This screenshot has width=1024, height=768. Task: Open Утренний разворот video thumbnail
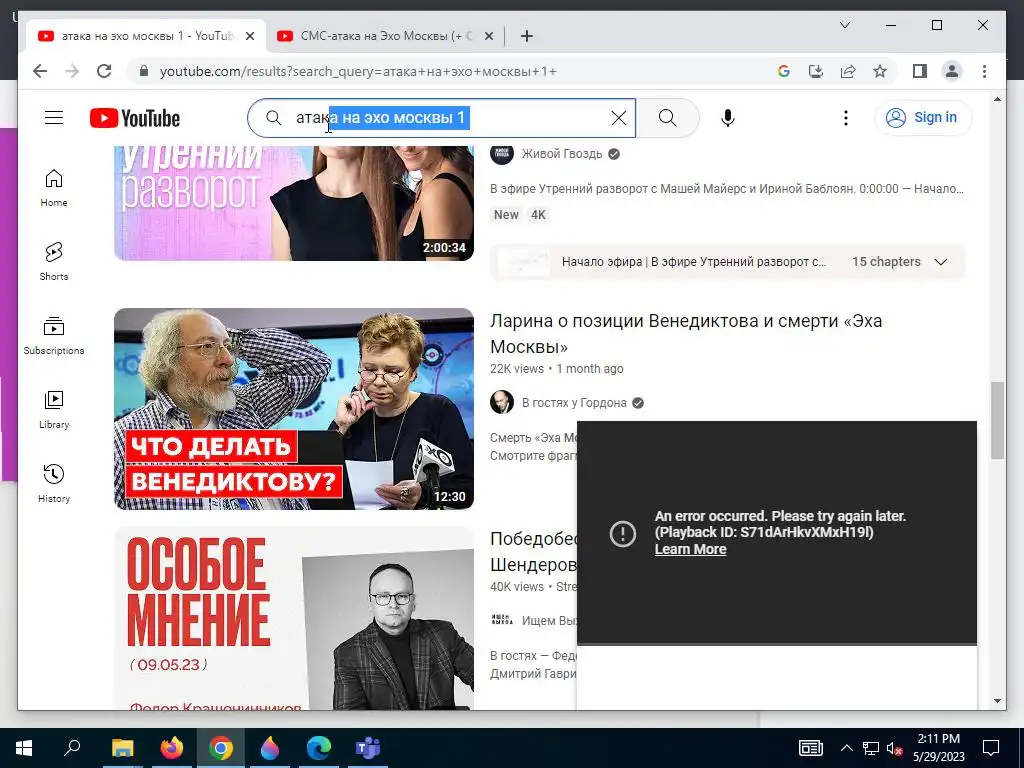click(x=294, y=203)
